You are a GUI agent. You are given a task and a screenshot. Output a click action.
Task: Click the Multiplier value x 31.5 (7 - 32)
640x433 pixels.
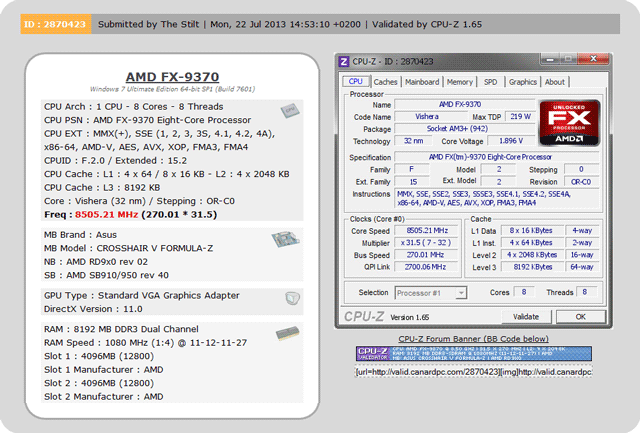point(427,243)
